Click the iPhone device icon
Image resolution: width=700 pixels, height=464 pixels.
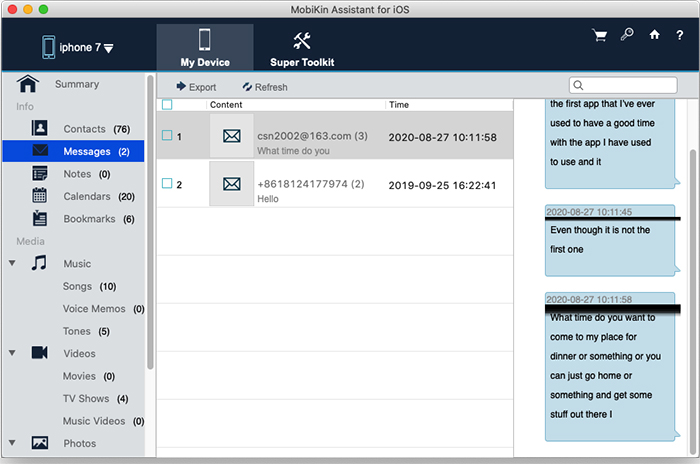point(49,47)
